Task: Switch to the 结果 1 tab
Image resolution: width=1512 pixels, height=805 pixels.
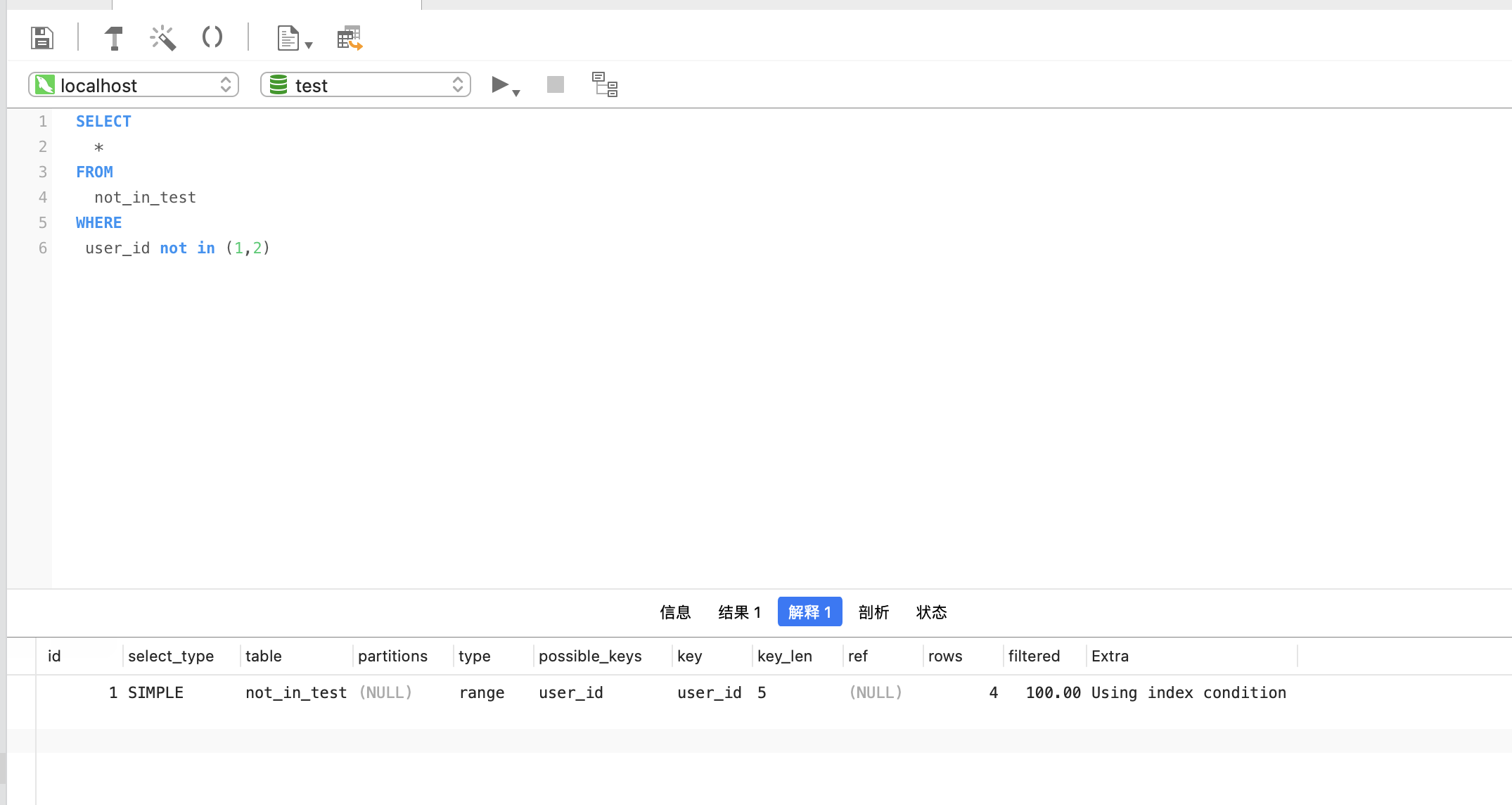Action: tap(739, 612)
